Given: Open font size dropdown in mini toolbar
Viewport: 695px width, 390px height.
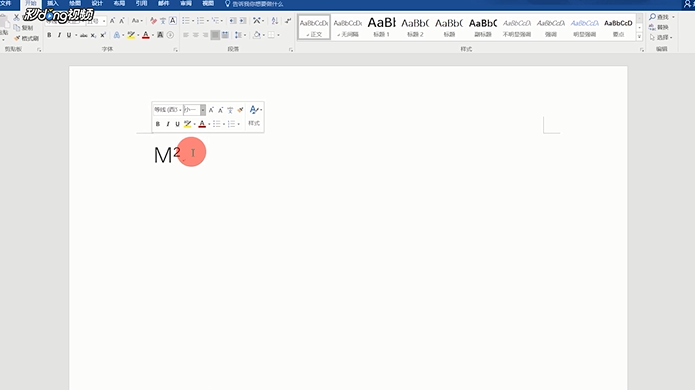Looking at the screenshot, I should 203,110.
